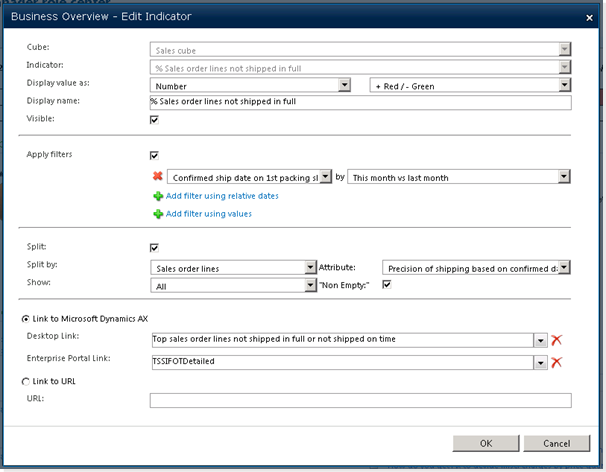Click Add filter using values link
The height and width of the screenshot is (472, 606).
[x=208, y=214]
